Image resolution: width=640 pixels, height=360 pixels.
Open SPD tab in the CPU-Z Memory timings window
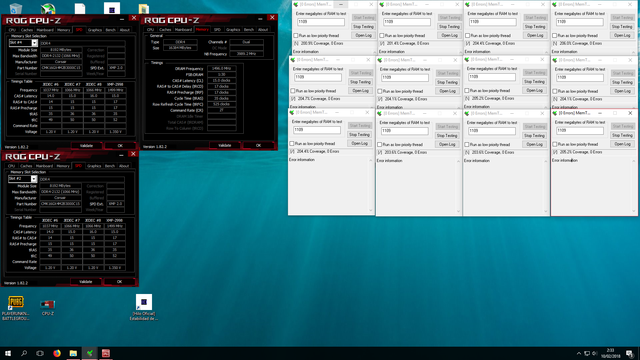coord(217,29)
